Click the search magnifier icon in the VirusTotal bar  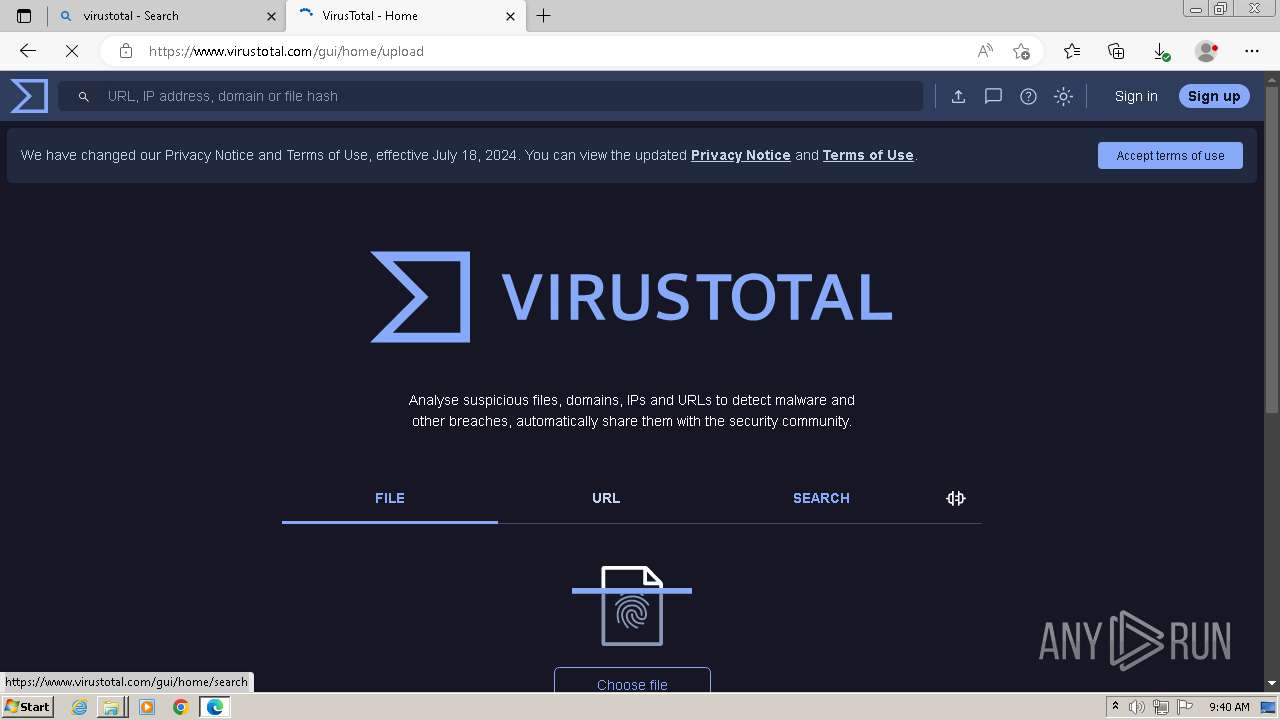[x=84, y=96]
